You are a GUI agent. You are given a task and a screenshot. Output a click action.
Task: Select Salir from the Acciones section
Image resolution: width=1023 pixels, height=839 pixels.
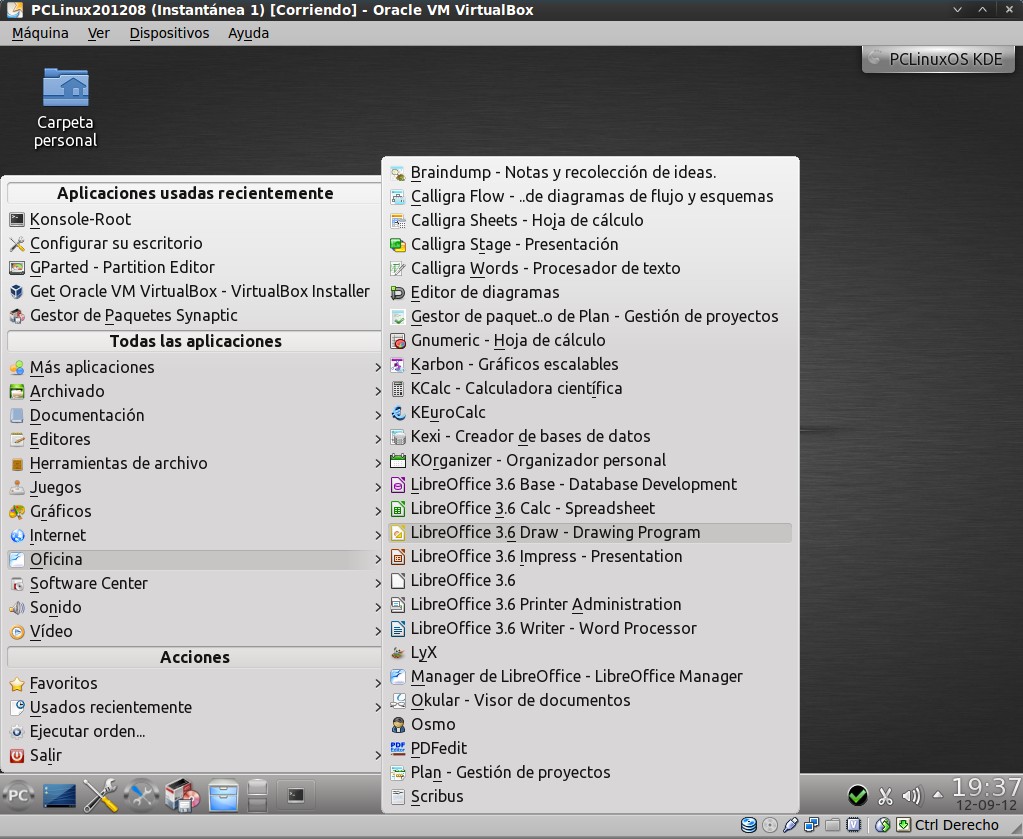(45, 755)
